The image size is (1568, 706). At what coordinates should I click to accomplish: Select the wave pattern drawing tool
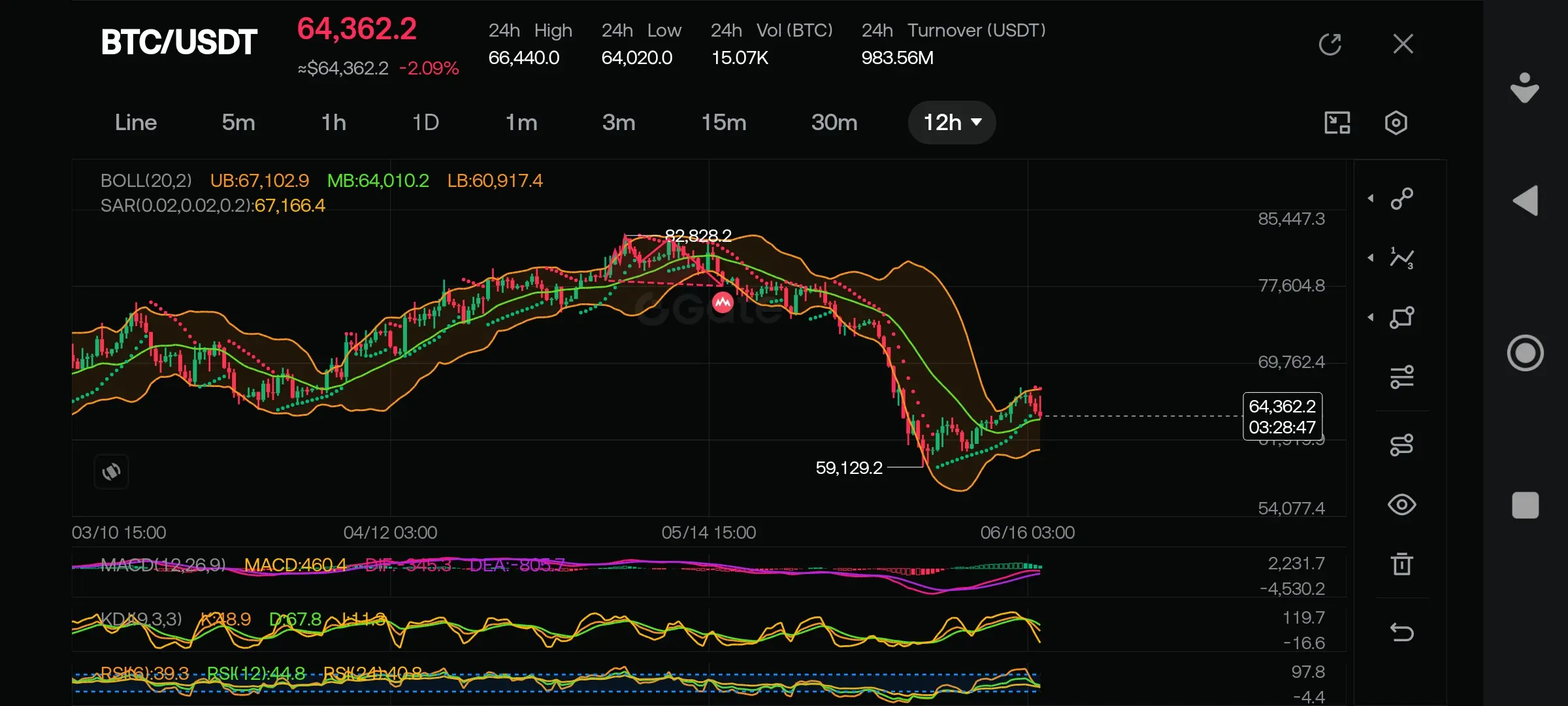1402,258
